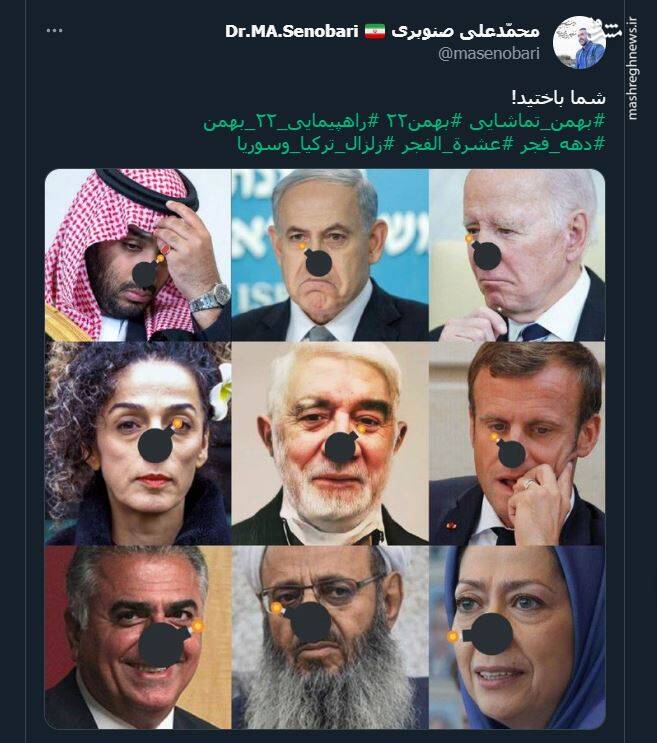657x743 pixels.
Task: Open photo of white-haired man adjusting his tie
Action: 517,255
